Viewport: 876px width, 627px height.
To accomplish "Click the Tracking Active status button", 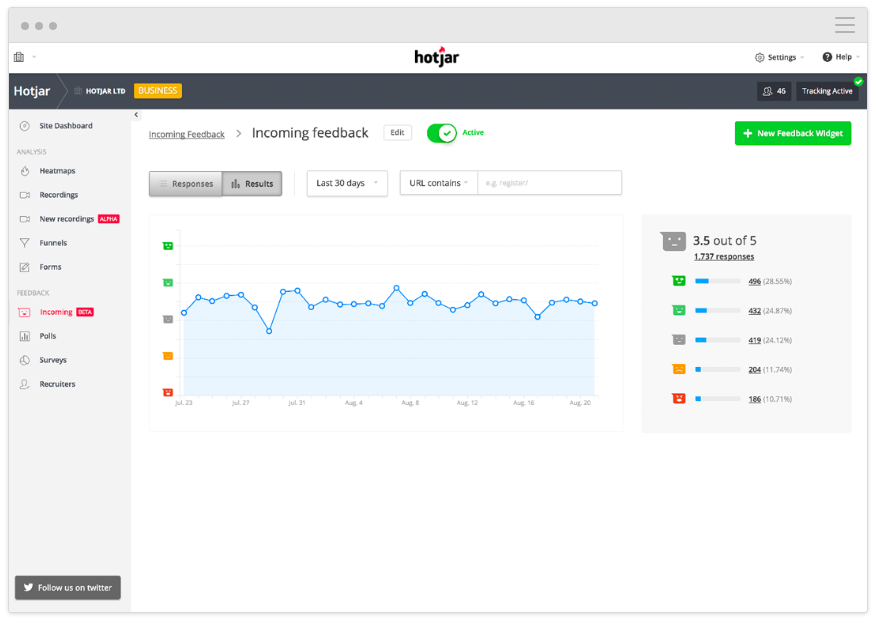I will (x=827, y=91).
